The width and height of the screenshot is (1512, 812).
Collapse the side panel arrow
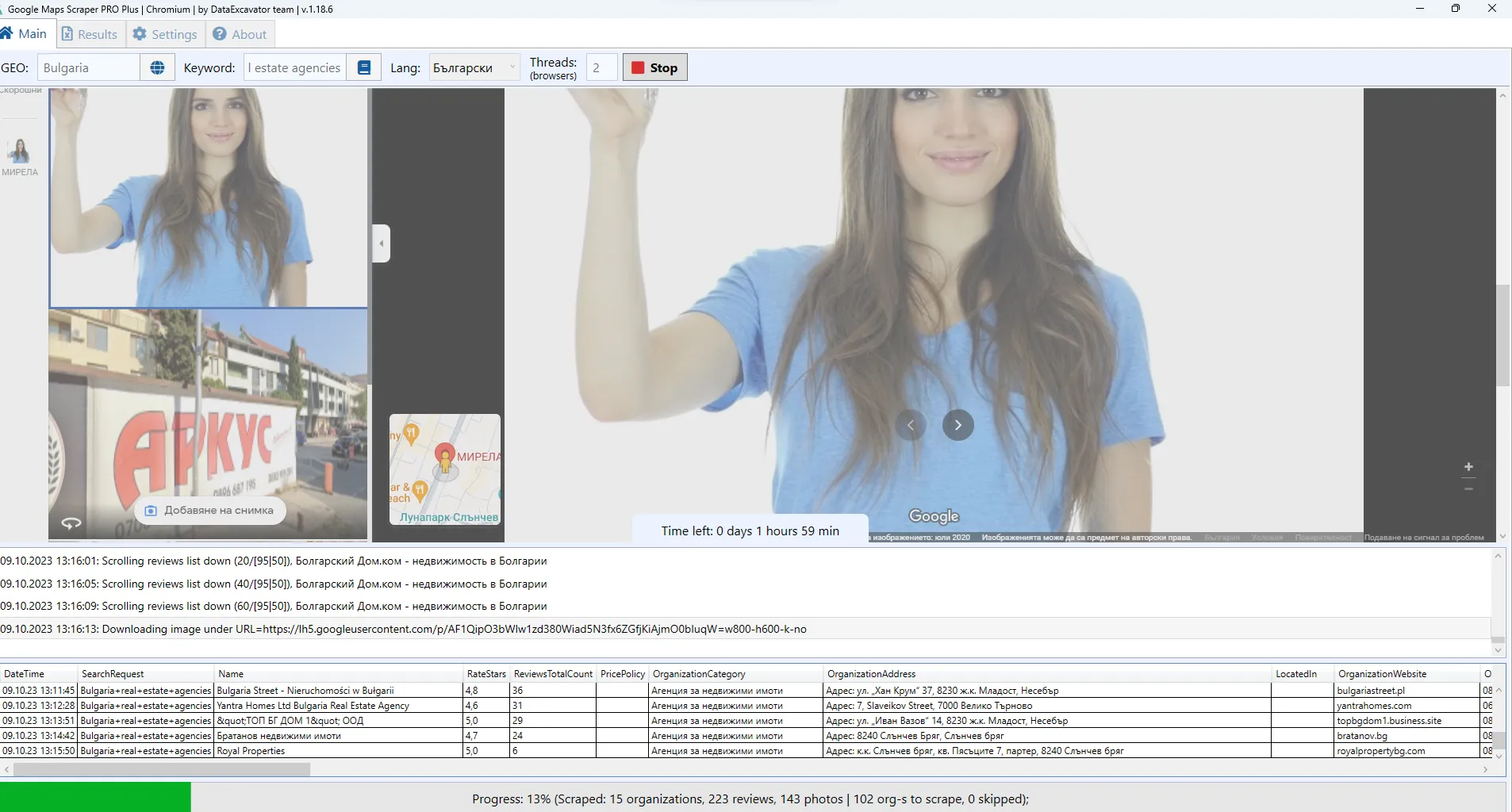[382, 243]
